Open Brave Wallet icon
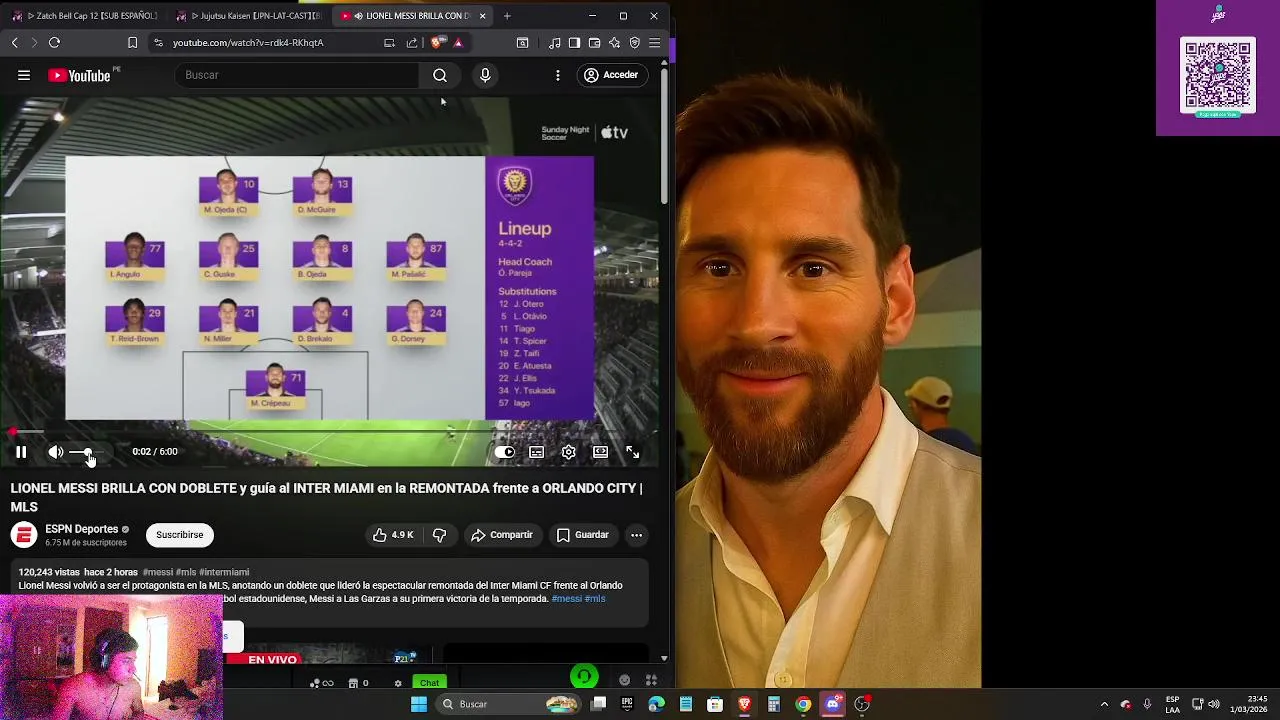The image size is (1280, 720). click(594, 43)
